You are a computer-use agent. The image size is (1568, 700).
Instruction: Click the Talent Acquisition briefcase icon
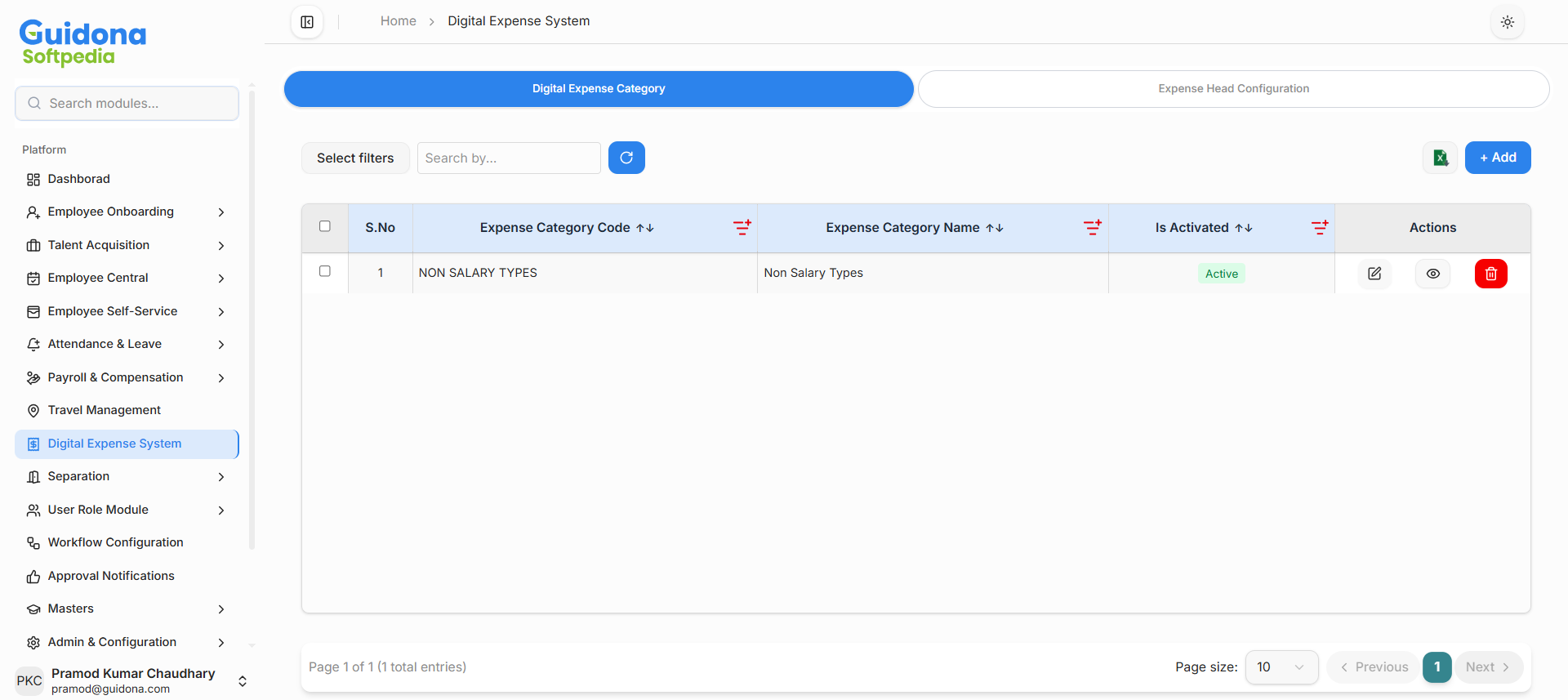click(33, 246)
